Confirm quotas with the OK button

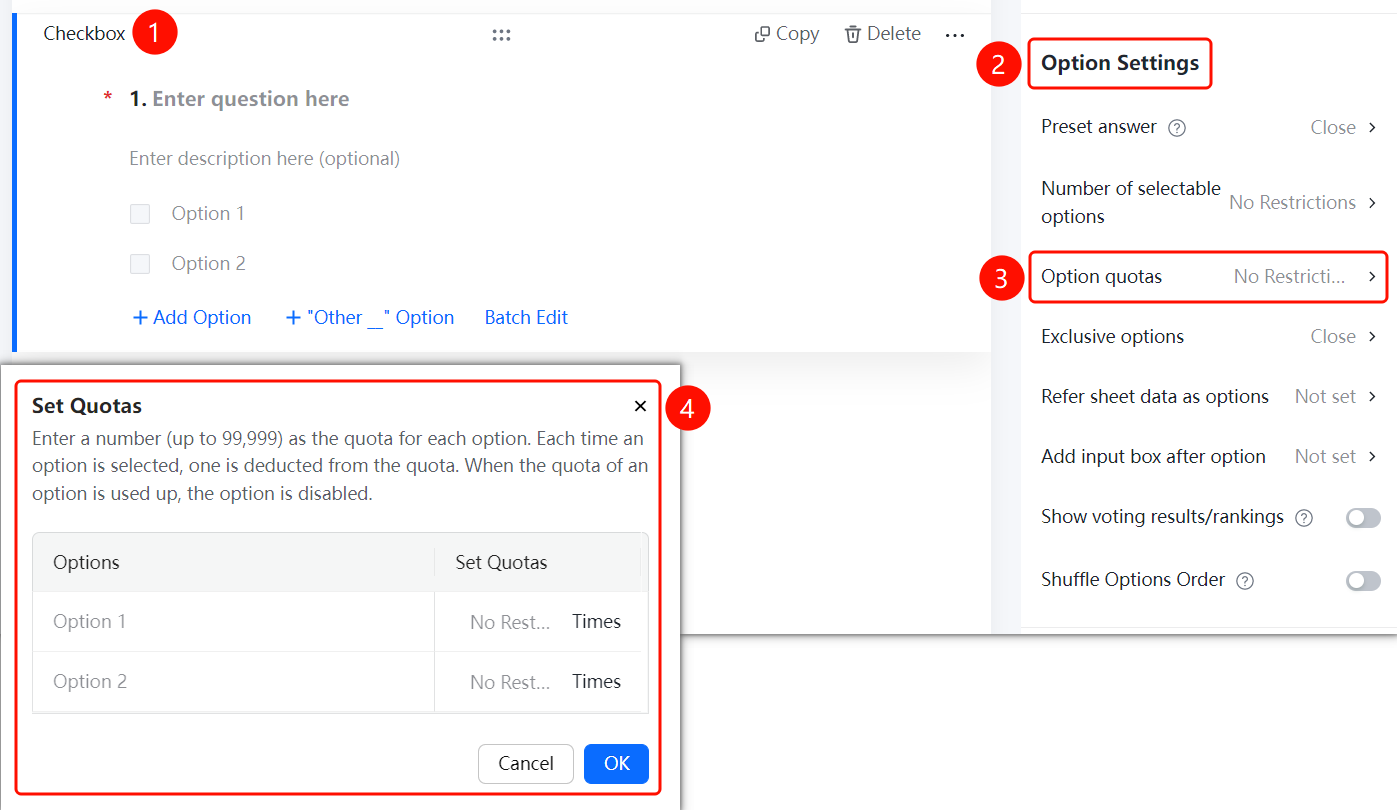(616, 764)
